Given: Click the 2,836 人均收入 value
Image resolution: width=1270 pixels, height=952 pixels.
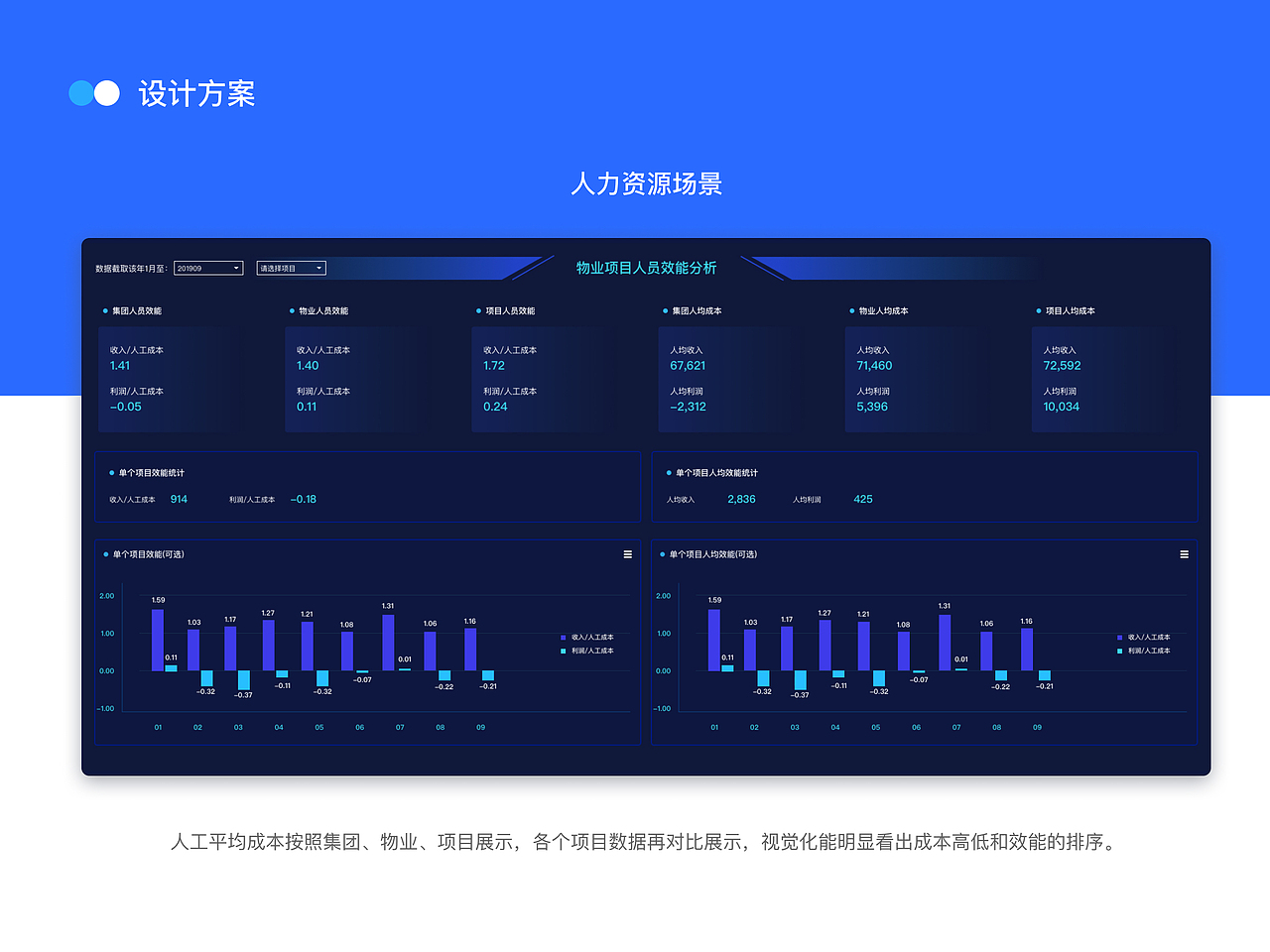Looking at the screenshot, I should 740,499.
